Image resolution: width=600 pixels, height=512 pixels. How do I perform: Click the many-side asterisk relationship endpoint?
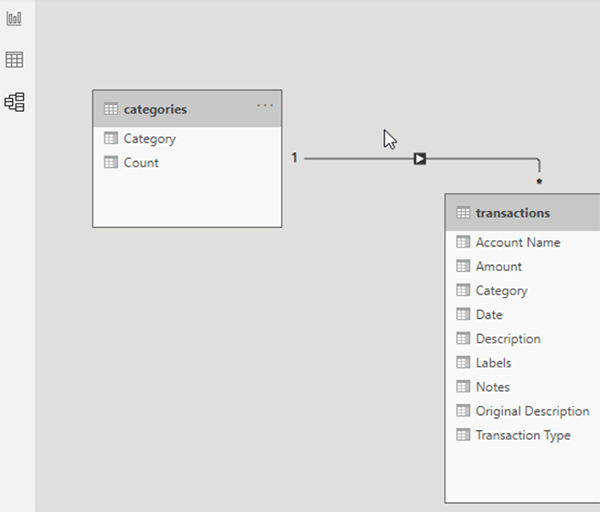pyautogui.click(x=539, y=181)
